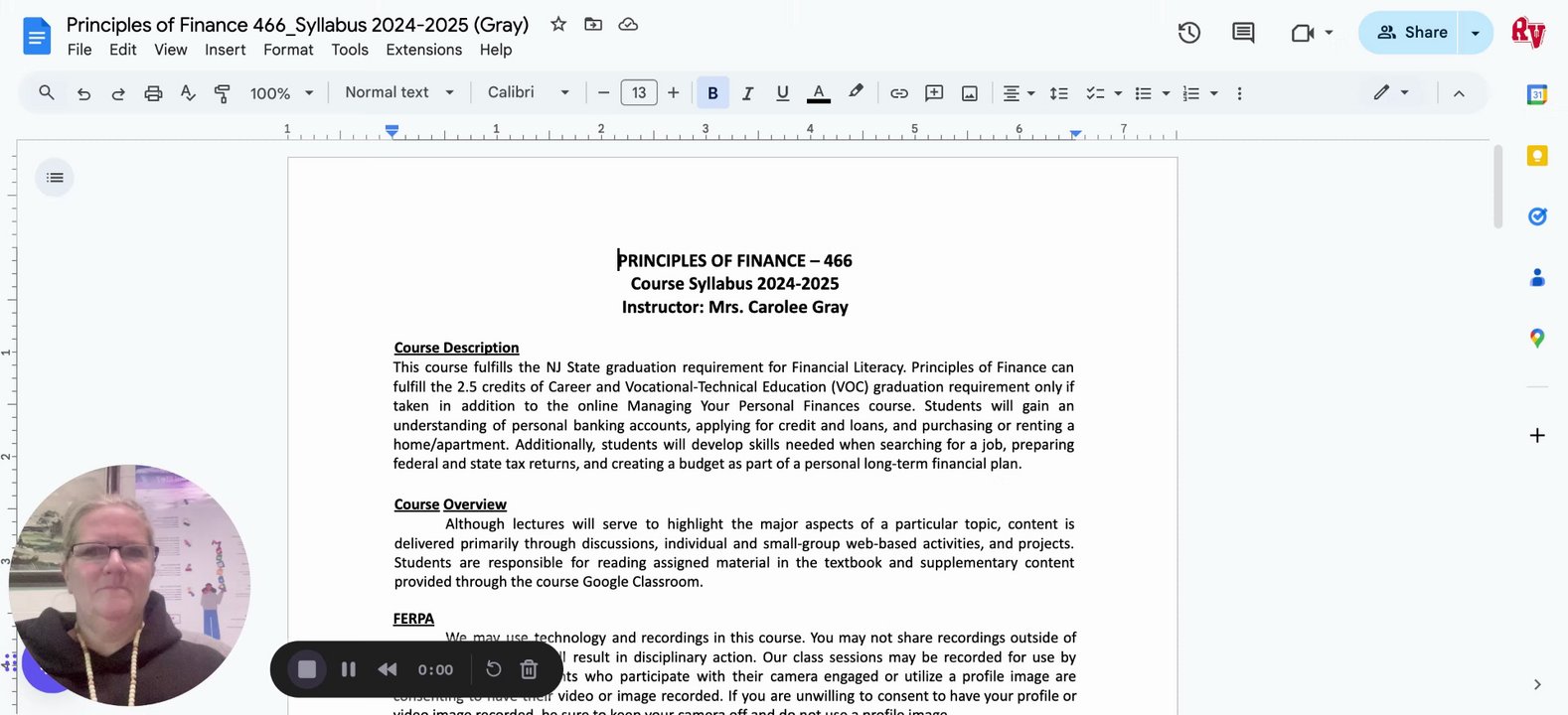Run spelling and grammar check
1568x715 pixels.
(x=188, y=93)
